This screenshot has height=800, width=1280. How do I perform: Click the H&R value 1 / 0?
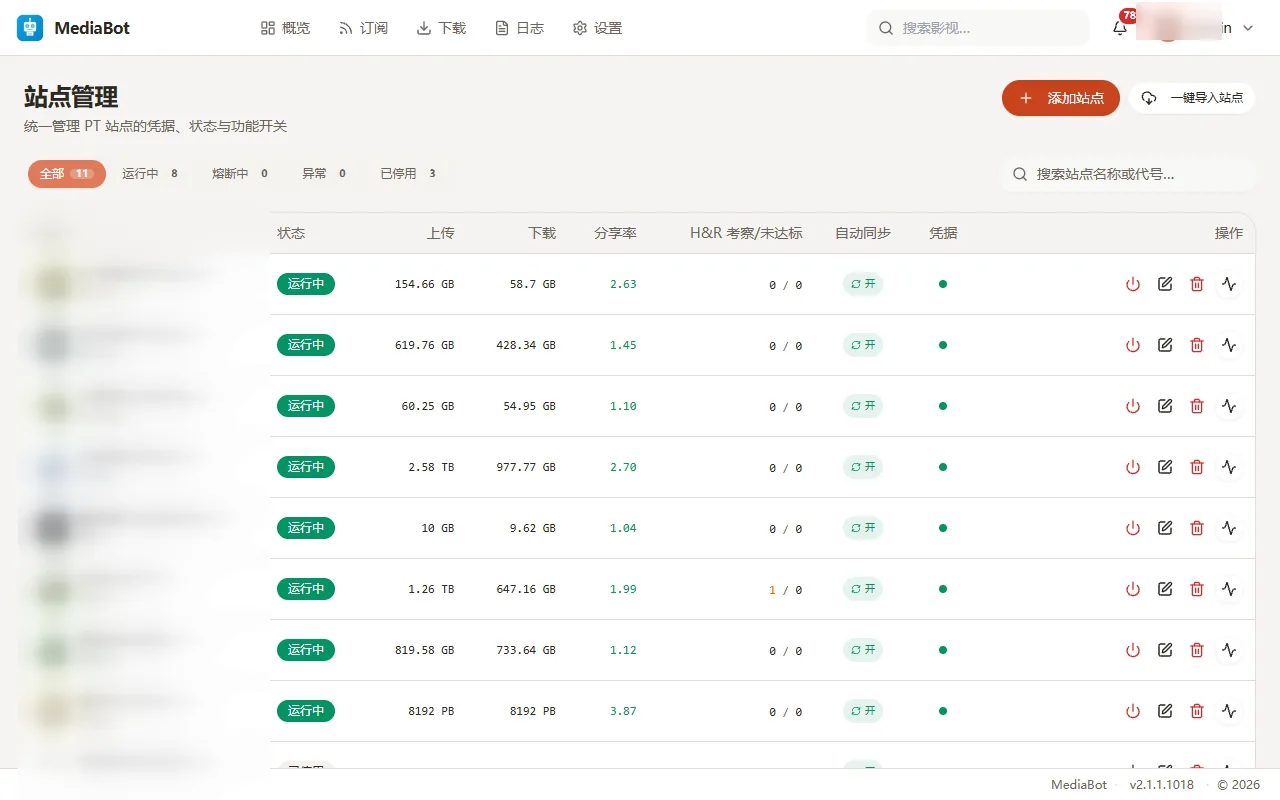(785, 590)
